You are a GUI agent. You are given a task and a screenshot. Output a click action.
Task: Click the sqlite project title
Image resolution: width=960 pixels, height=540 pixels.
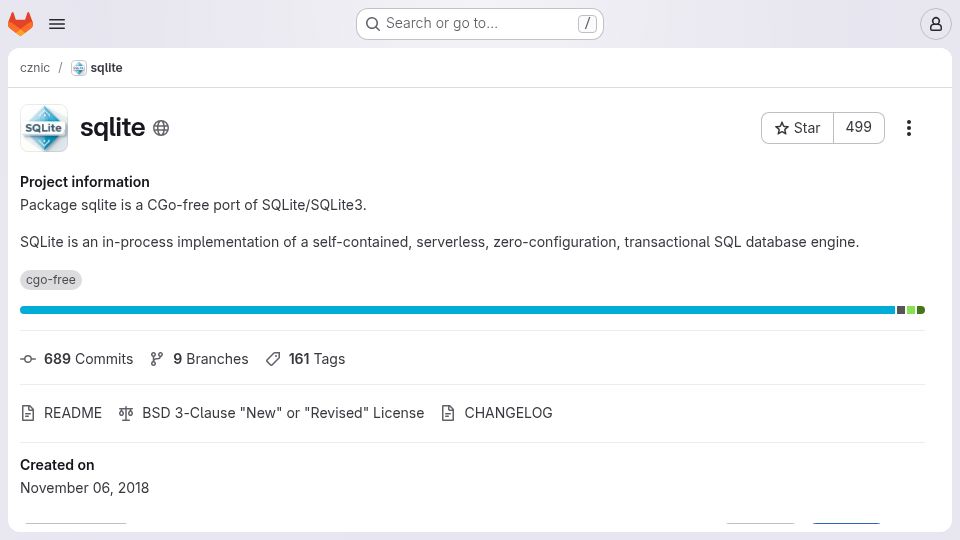click(113, 127)
